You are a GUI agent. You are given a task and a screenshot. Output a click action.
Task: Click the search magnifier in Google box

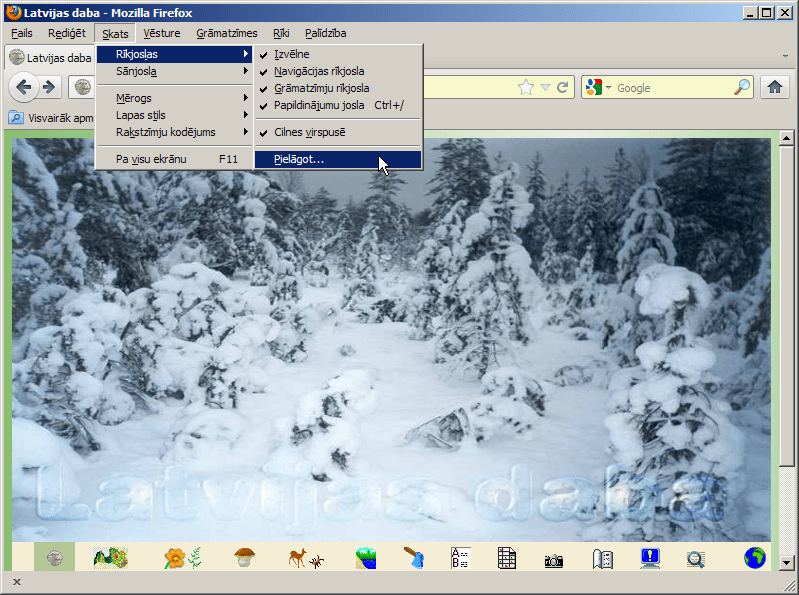pos(742,87)
